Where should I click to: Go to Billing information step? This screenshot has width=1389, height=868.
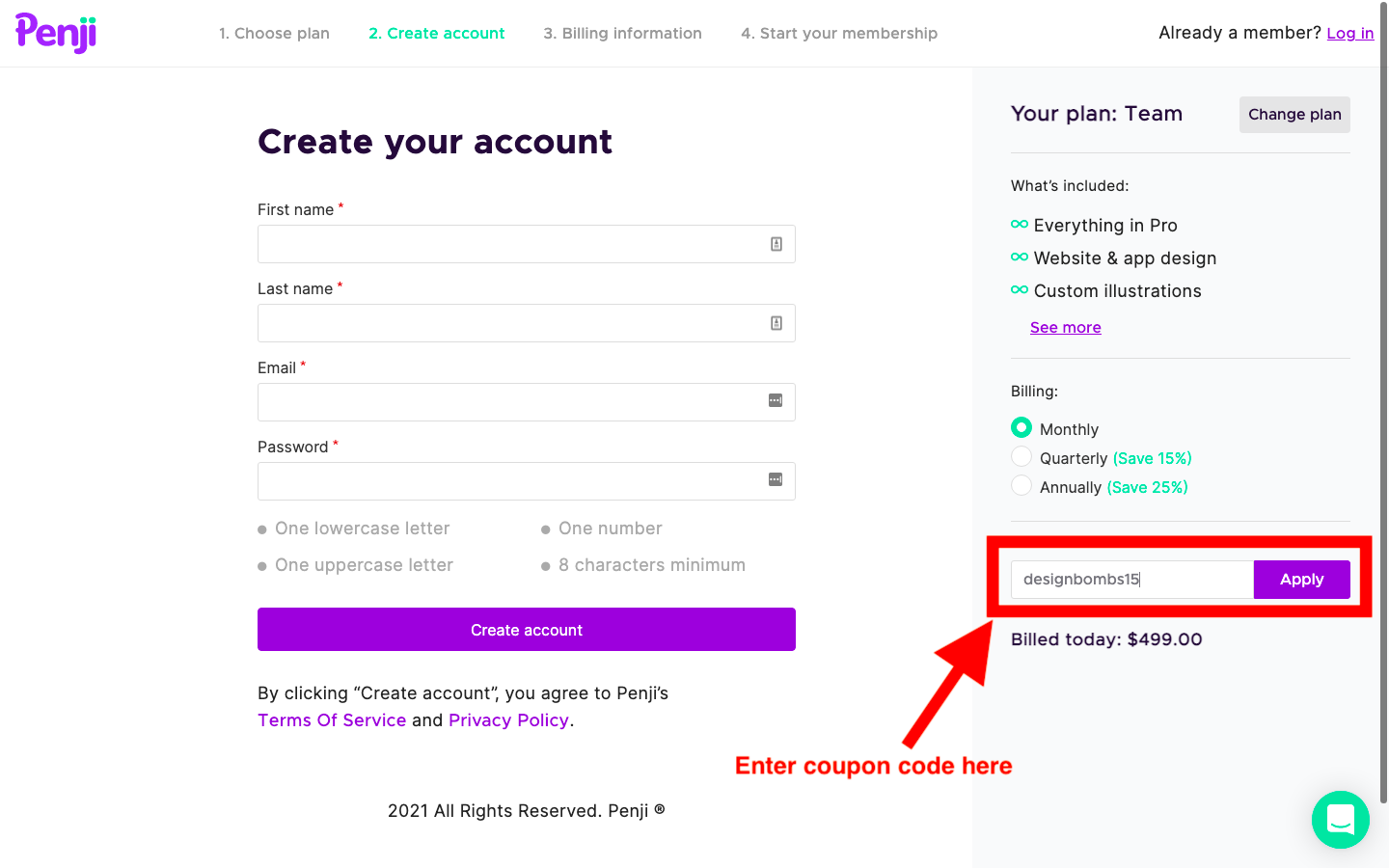click(x=622, y=34)
